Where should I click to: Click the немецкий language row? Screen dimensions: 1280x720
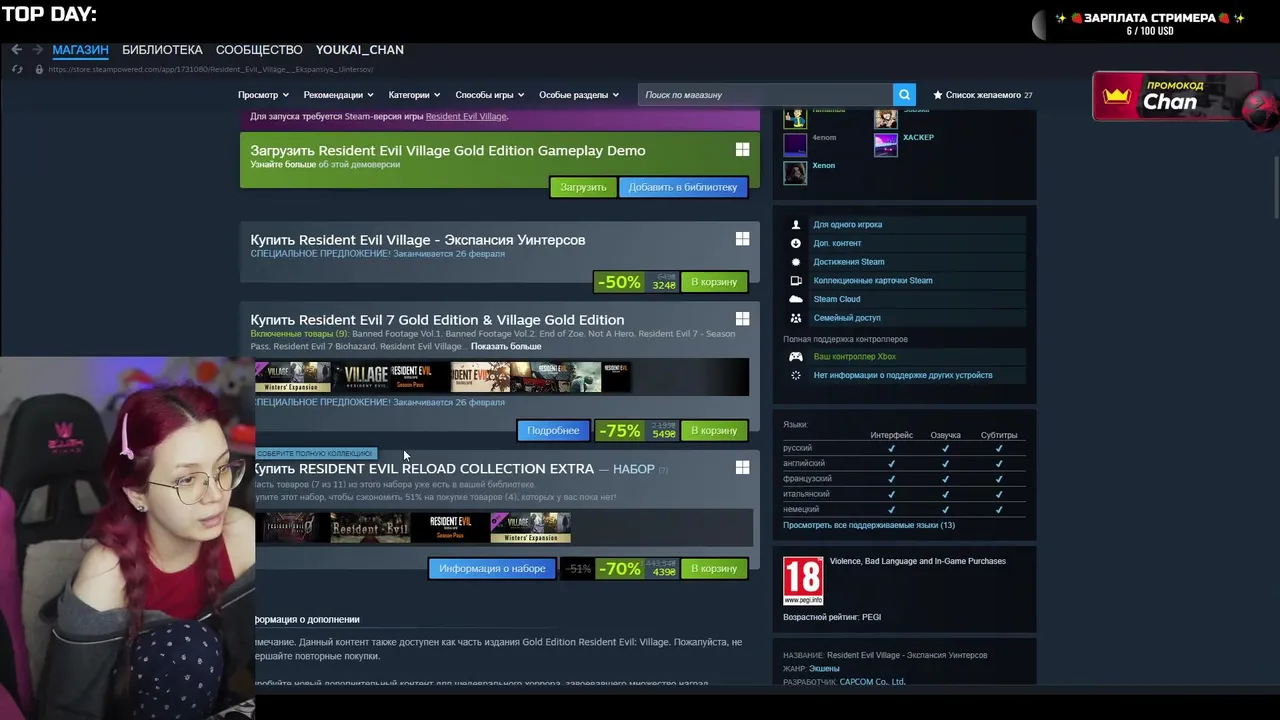point(904,509)
